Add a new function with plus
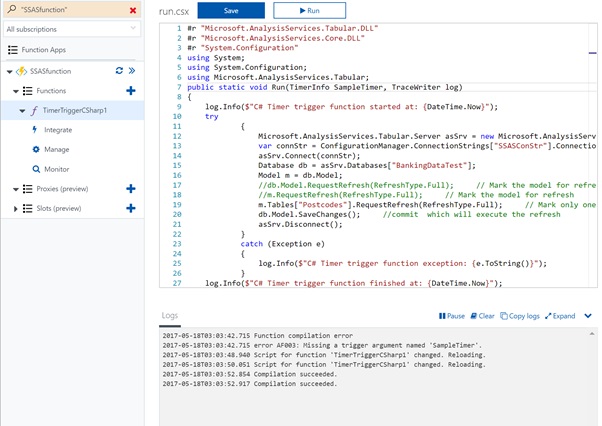Screen dimensions: 602x426 [x=131, y=91]
